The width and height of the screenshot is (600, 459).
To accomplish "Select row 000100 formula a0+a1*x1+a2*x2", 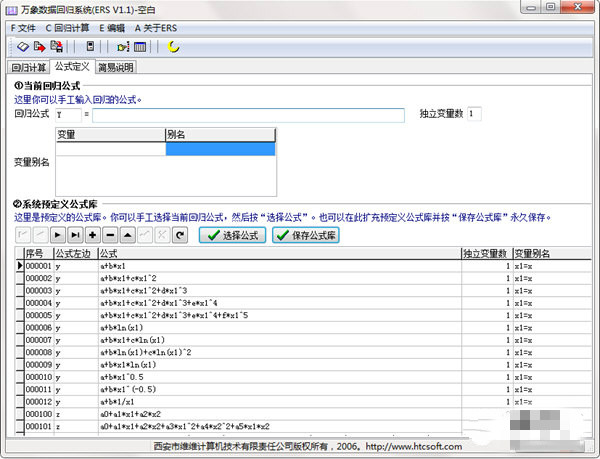I will click(x=304, y=414).
